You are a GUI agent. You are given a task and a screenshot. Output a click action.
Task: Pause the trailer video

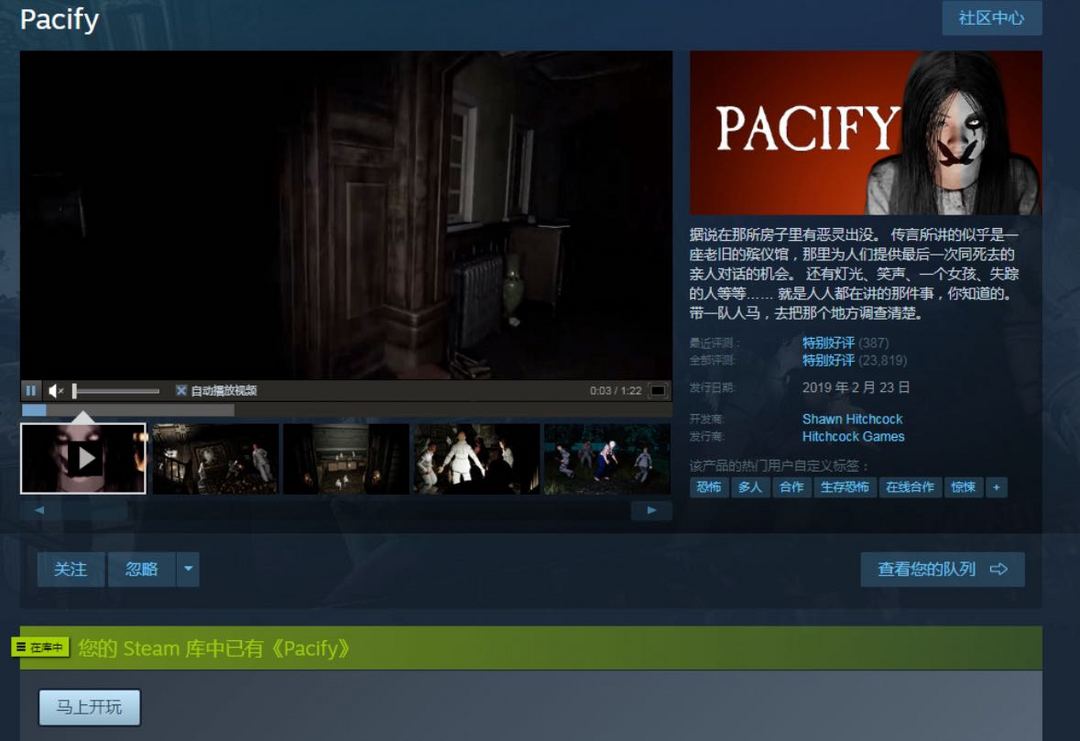pyautogui.click(x=31, y=391)
